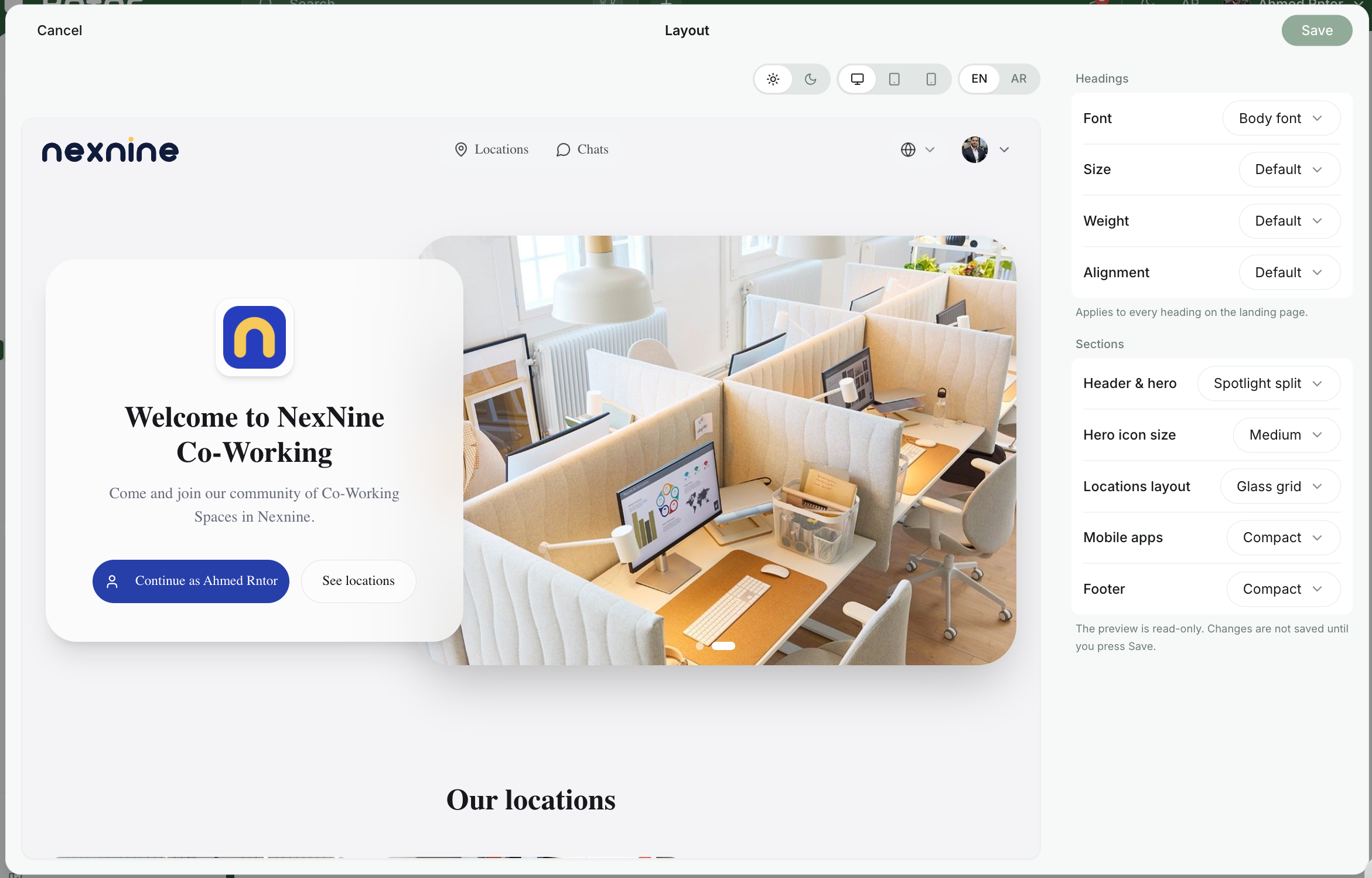
Task: Open the Locations layout Glass grid dropdown
Action: pyautogui.click(x=1280, y=486)
